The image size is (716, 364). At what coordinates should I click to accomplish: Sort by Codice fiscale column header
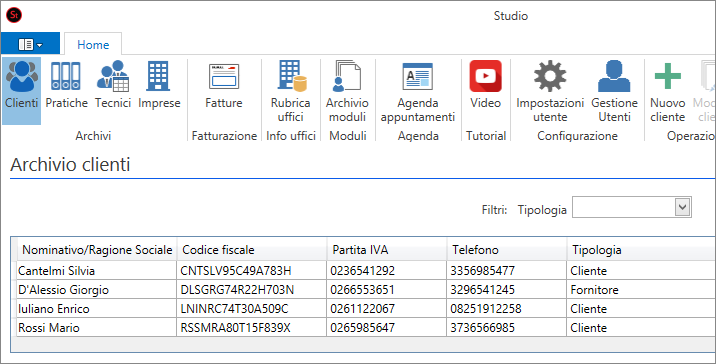tap(252, 250)
